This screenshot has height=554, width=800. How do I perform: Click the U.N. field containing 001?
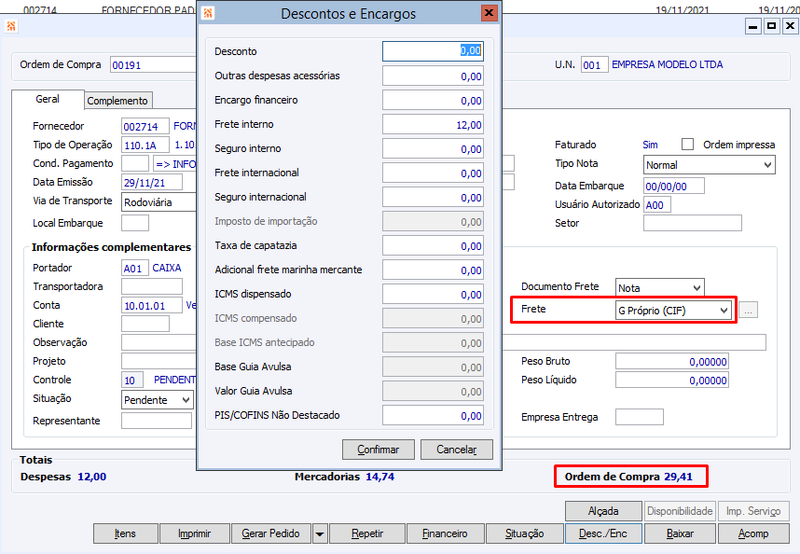pos(594,65)
